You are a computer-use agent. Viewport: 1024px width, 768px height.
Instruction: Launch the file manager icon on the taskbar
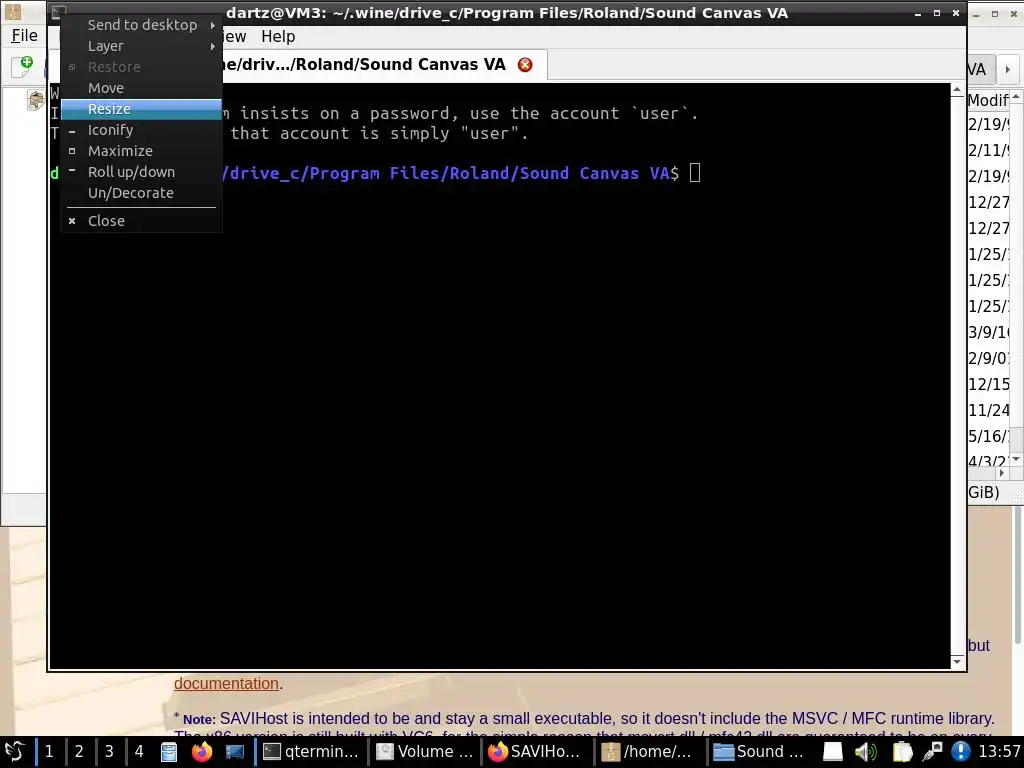pyautogui.click(x=169, y=752)
